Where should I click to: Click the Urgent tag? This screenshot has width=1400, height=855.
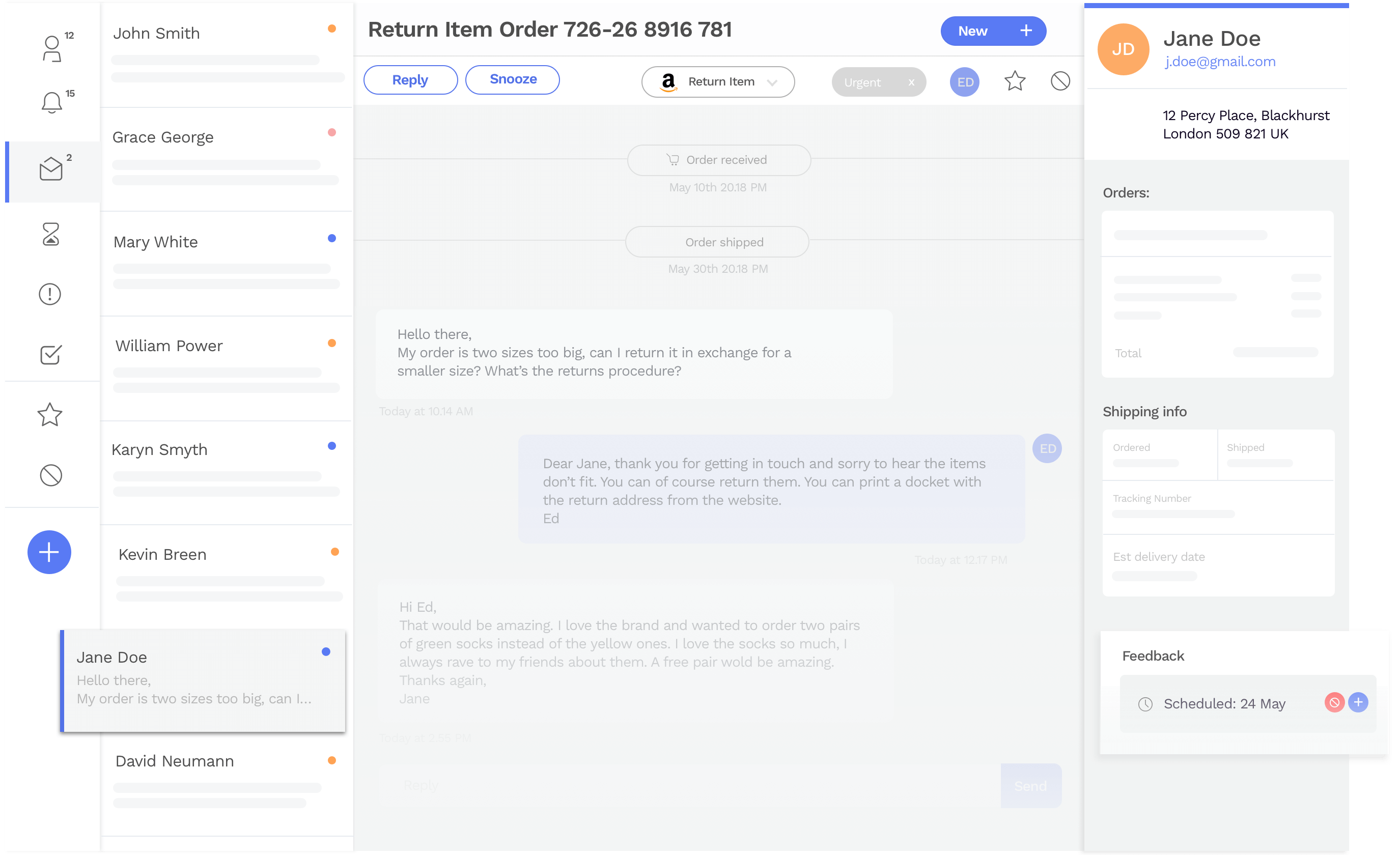coord(878,82)
